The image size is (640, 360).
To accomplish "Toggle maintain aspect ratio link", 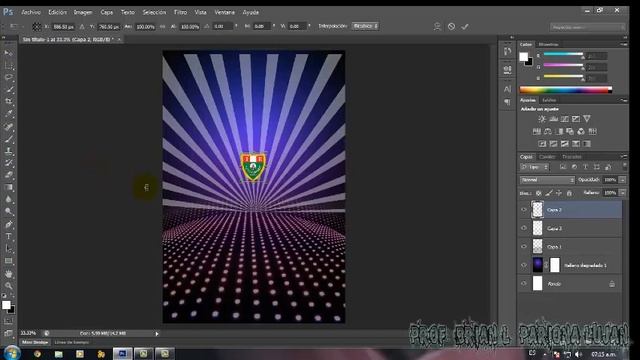I will pyautogui.click(x=162, y=27).
